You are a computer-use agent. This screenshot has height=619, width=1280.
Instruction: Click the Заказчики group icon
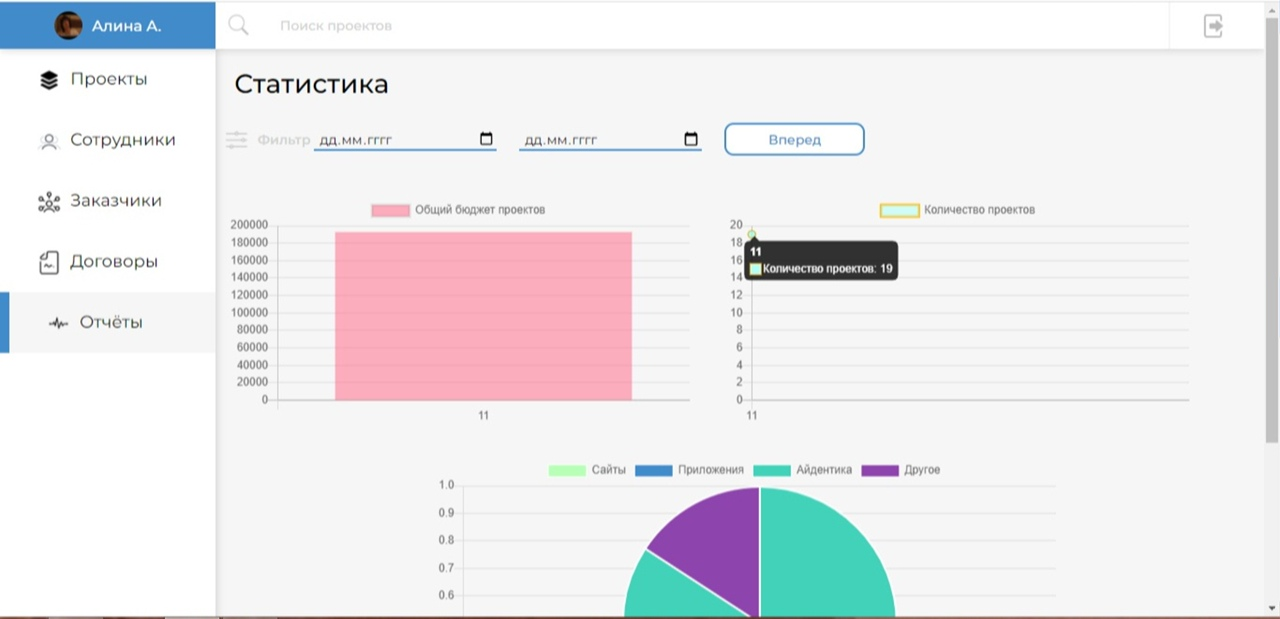(x=49, y=202)
